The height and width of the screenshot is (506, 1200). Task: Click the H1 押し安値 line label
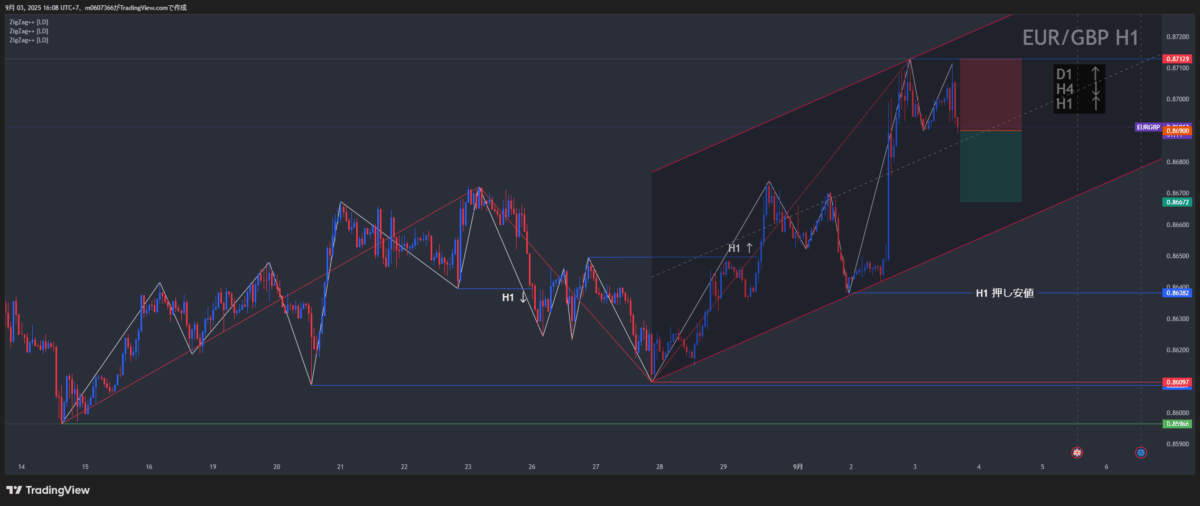click(1004, 293)
